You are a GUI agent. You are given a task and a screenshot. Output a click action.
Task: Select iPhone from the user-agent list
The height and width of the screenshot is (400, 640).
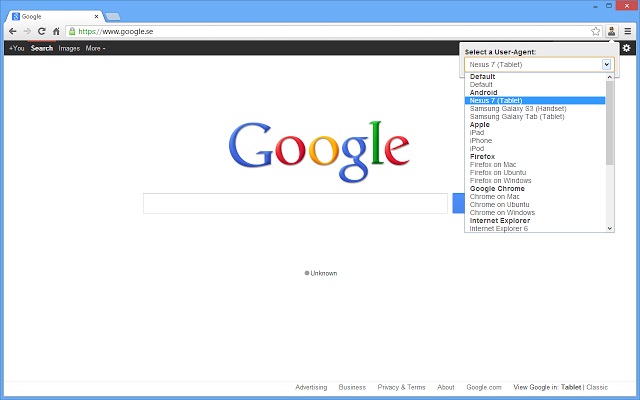point(481,141)
